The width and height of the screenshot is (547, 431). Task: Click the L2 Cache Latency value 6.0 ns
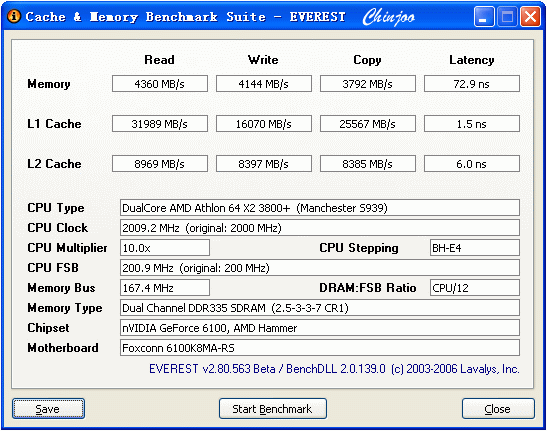472,164
